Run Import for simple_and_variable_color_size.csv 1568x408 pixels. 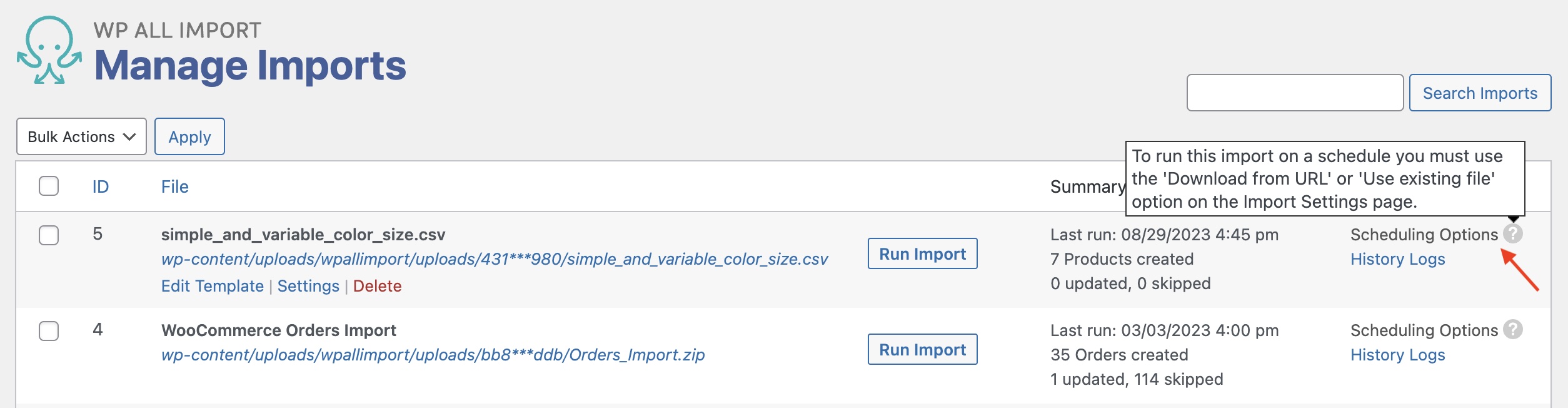click(922, 253)
